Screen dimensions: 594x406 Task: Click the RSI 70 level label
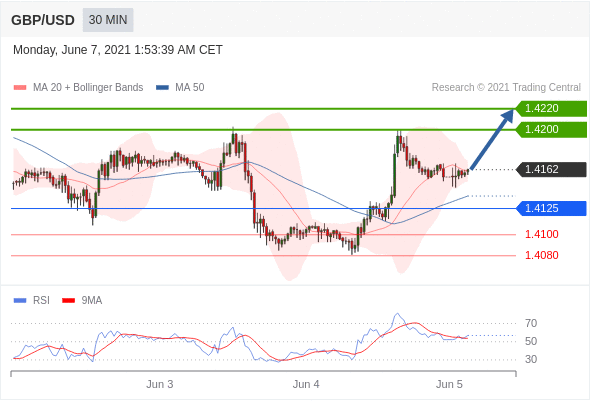point(531,323)
